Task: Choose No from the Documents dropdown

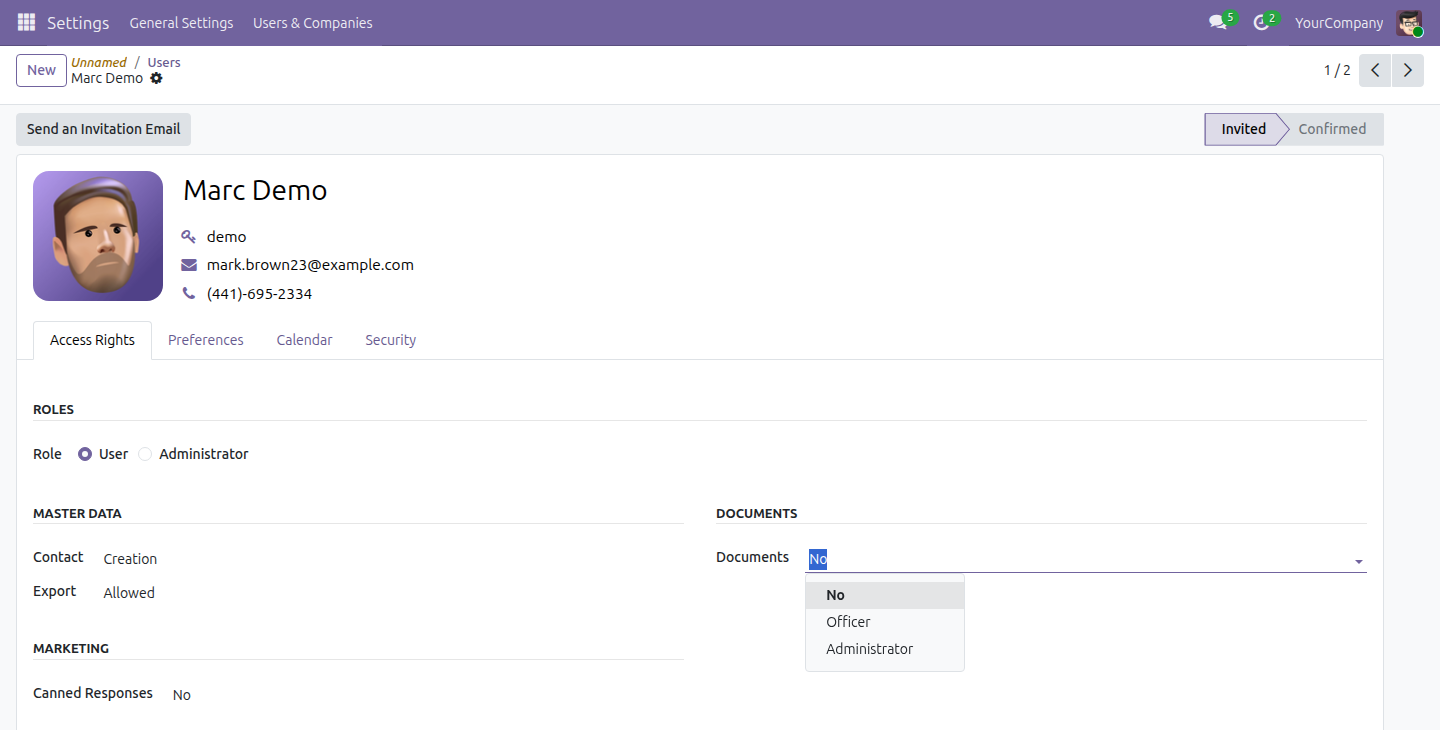Action: tap(885, 595)
